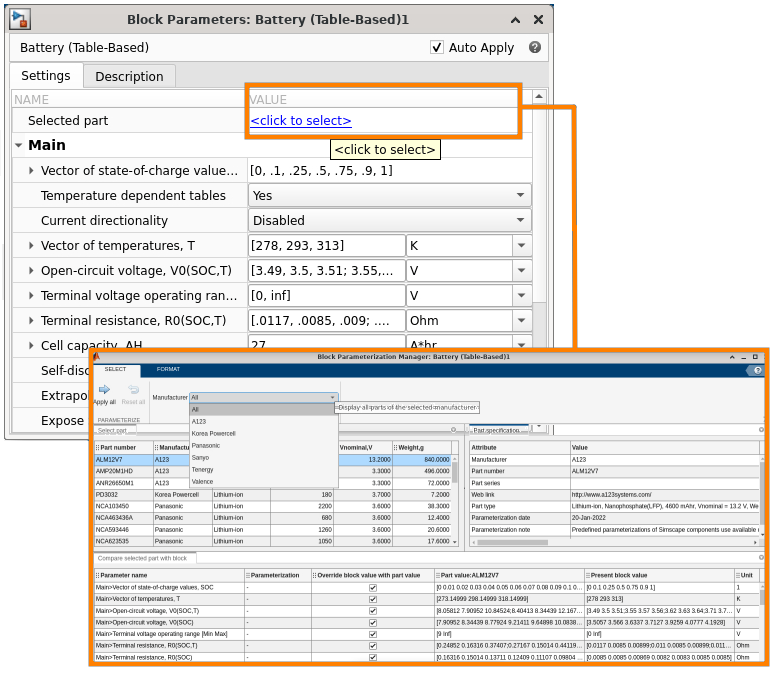Click the Apply all arrow icon
The width and height of the screenshot is (774, 673).
coord(104,389)
